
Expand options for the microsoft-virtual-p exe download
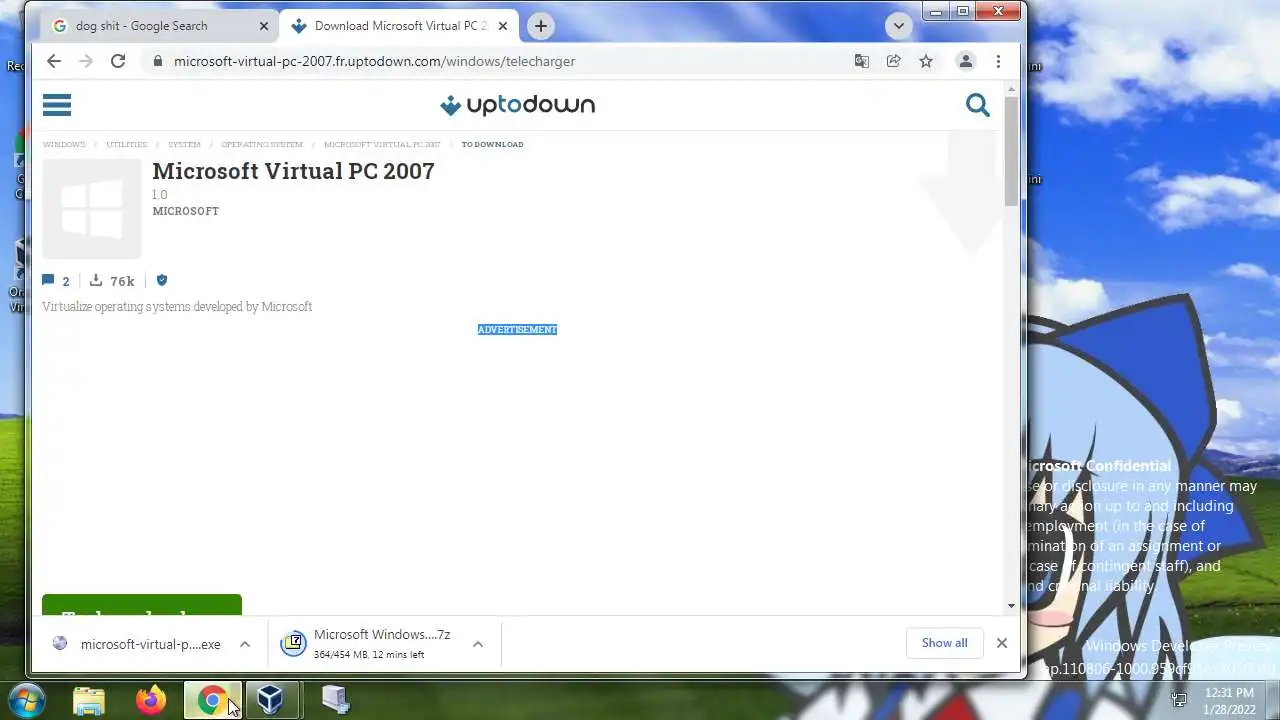[245, 644]
